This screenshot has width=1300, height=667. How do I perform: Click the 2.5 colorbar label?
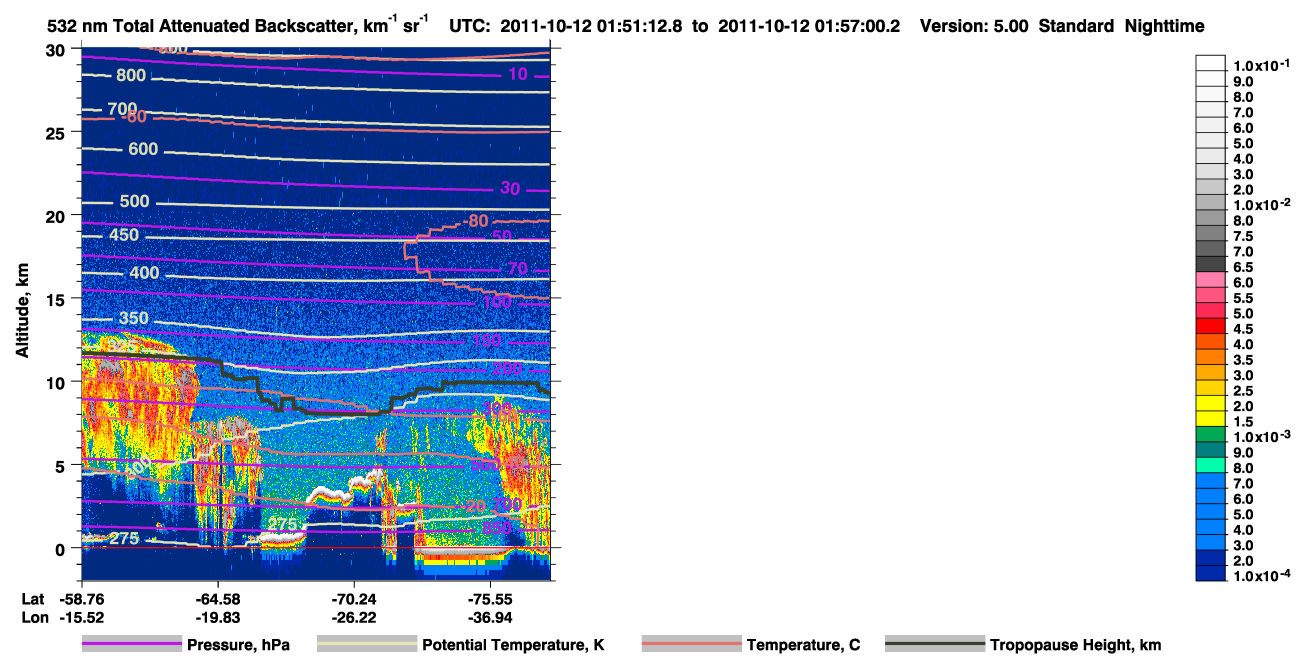pos(1244,391)
